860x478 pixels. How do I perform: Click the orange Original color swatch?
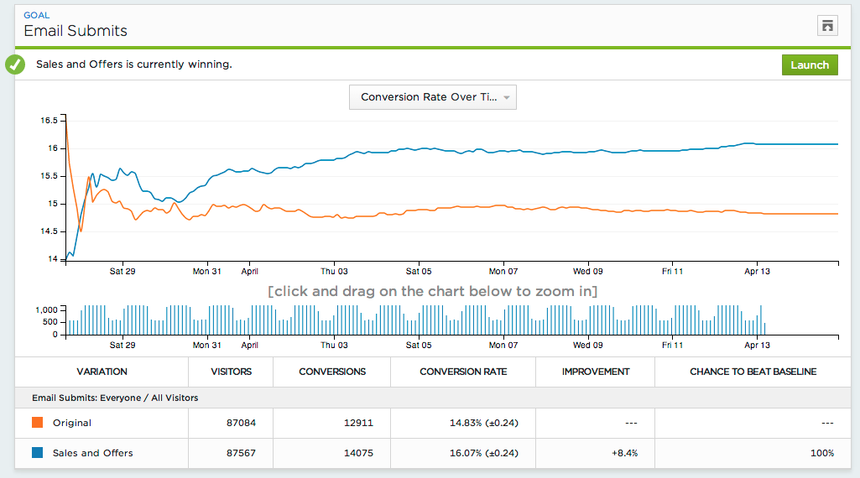(37, 423)
